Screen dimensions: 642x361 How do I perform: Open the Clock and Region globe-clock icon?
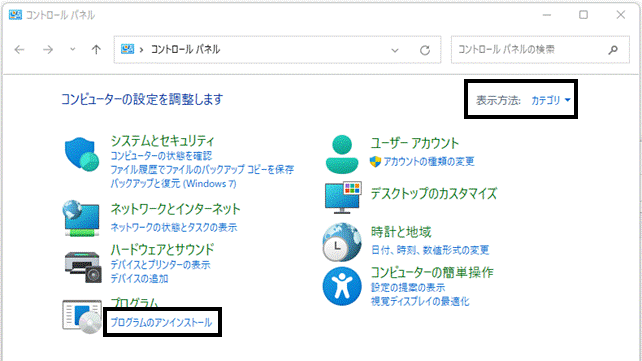[x=342, y=242]
